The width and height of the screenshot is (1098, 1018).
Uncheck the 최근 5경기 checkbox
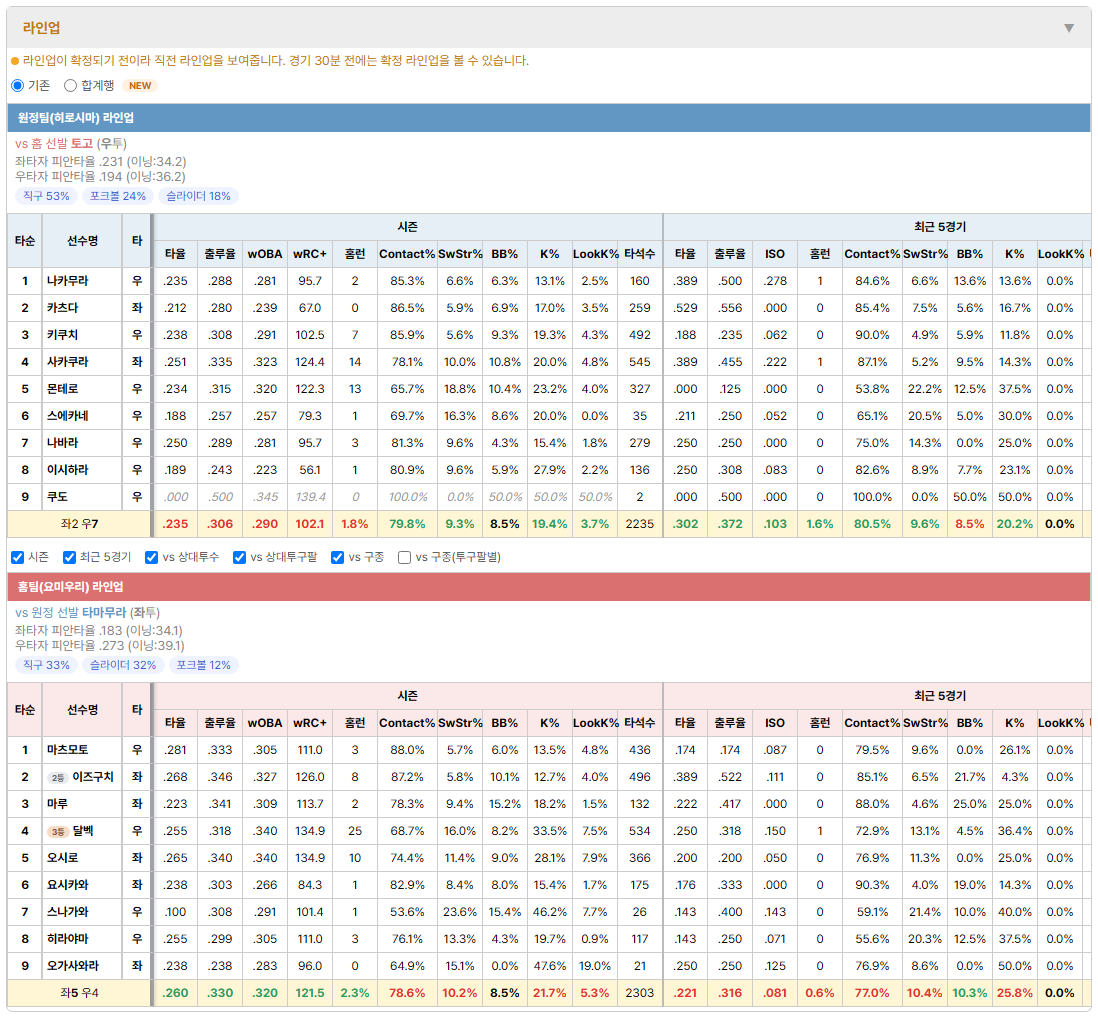point(69,557)
